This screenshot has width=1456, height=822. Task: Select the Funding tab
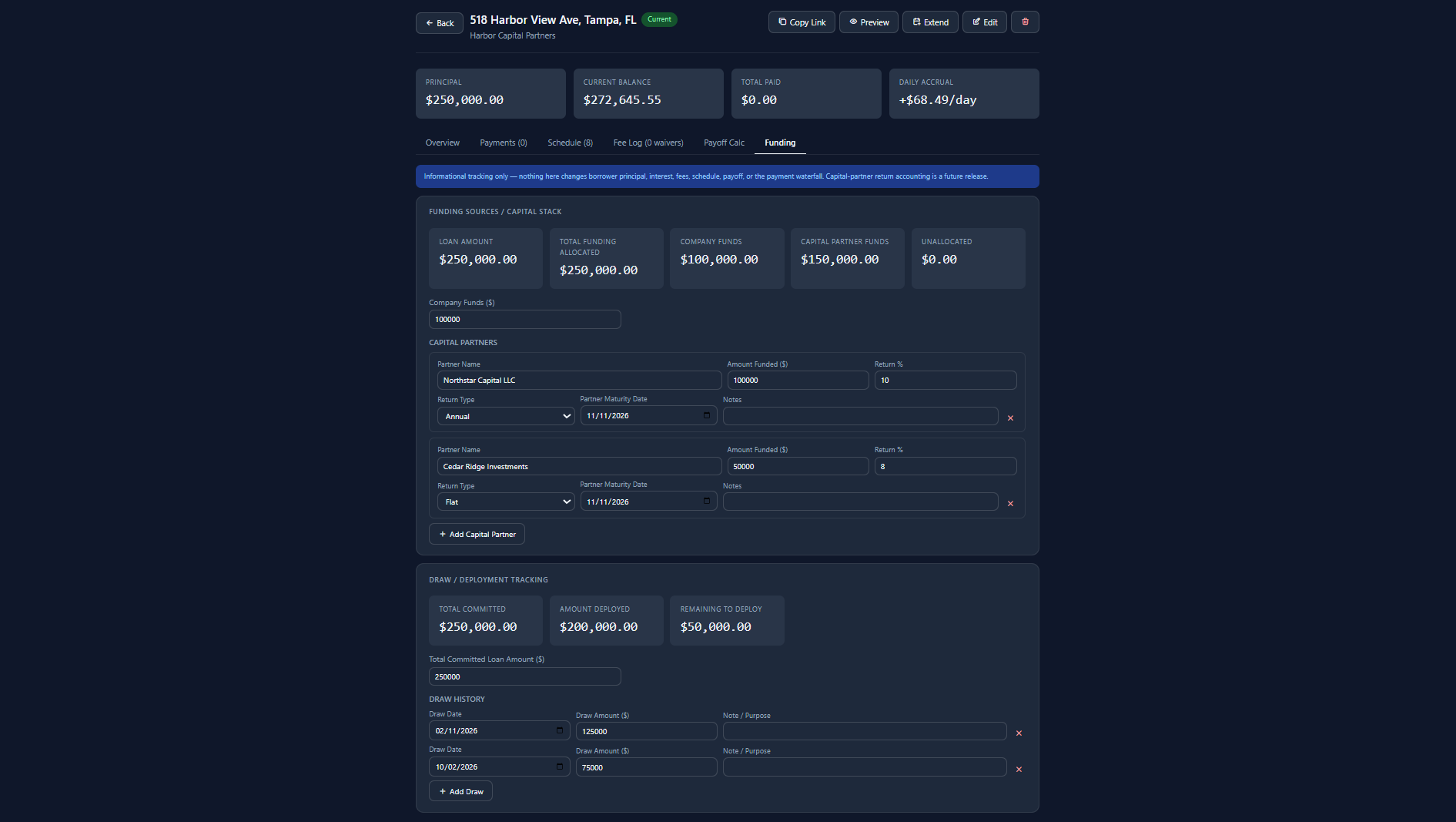coord(780,143)
